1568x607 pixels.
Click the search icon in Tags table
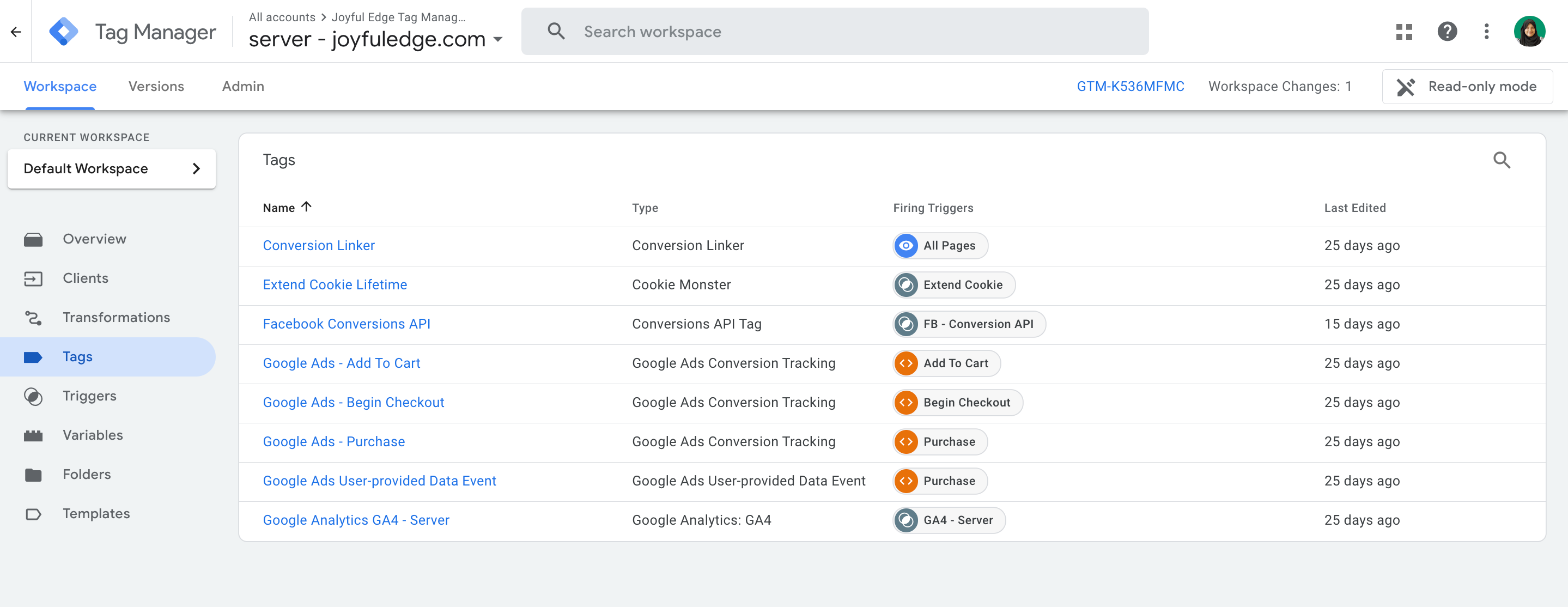(1501, 160)
